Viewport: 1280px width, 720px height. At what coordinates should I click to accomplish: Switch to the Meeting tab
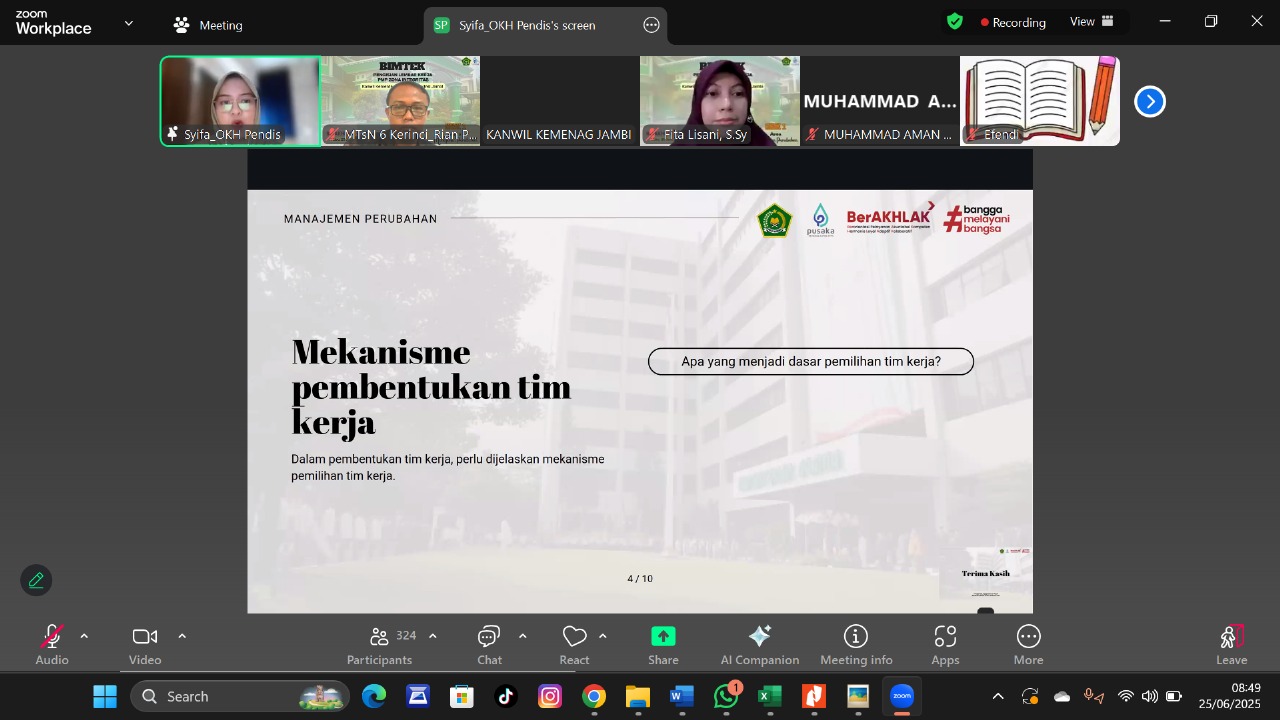coord(208,25)
